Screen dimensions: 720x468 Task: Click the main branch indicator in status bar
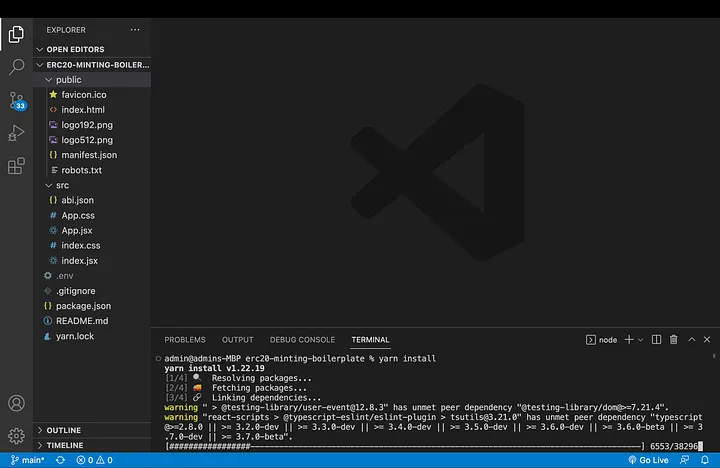pyautogui.click(x=26, y=460)
